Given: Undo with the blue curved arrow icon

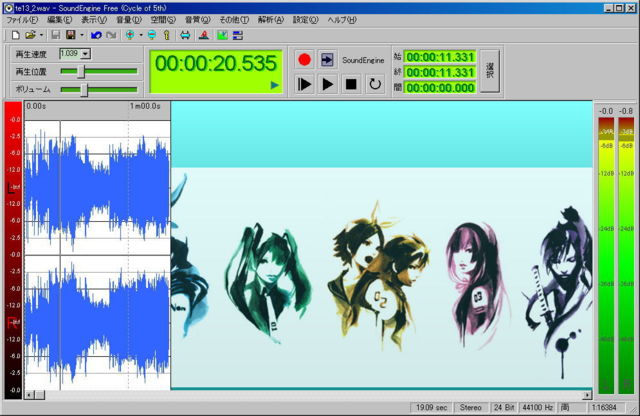Looking at the screenshot, I should pos(96,35).
